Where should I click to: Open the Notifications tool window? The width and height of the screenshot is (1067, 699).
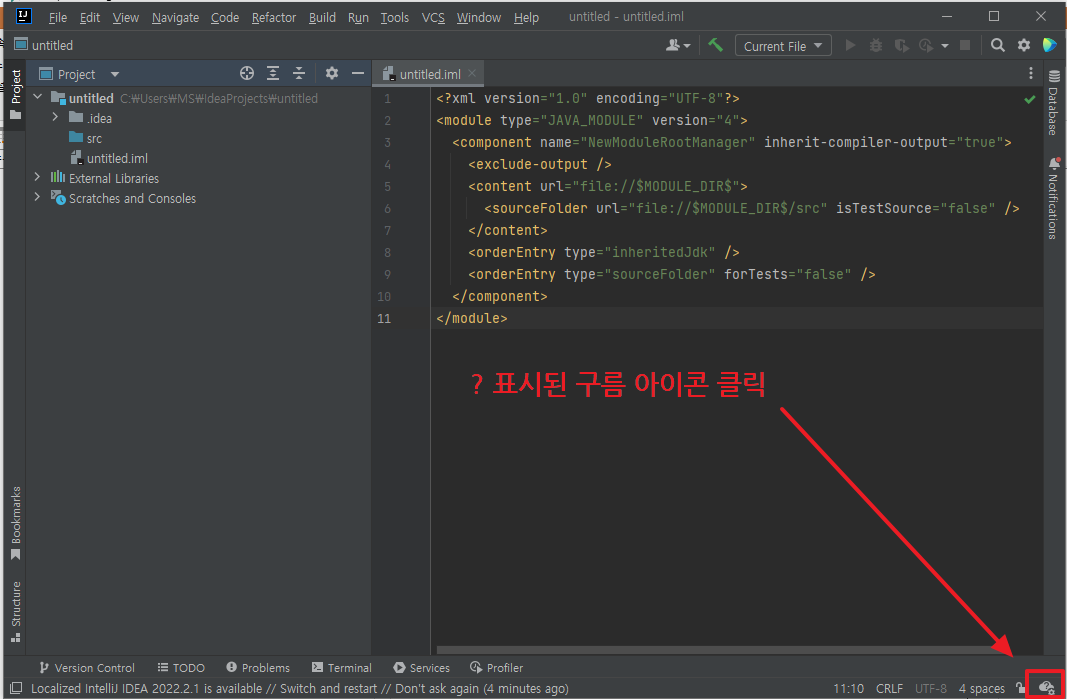[1054, 197]
